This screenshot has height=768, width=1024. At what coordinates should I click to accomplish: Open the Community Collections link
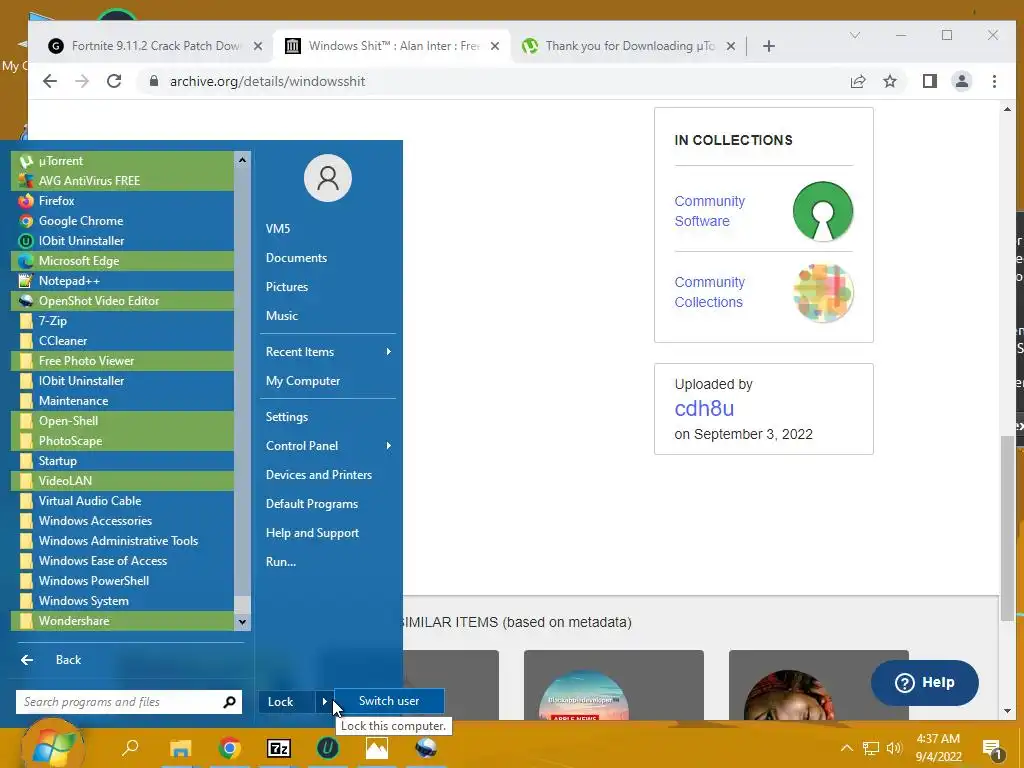(710, 292)
